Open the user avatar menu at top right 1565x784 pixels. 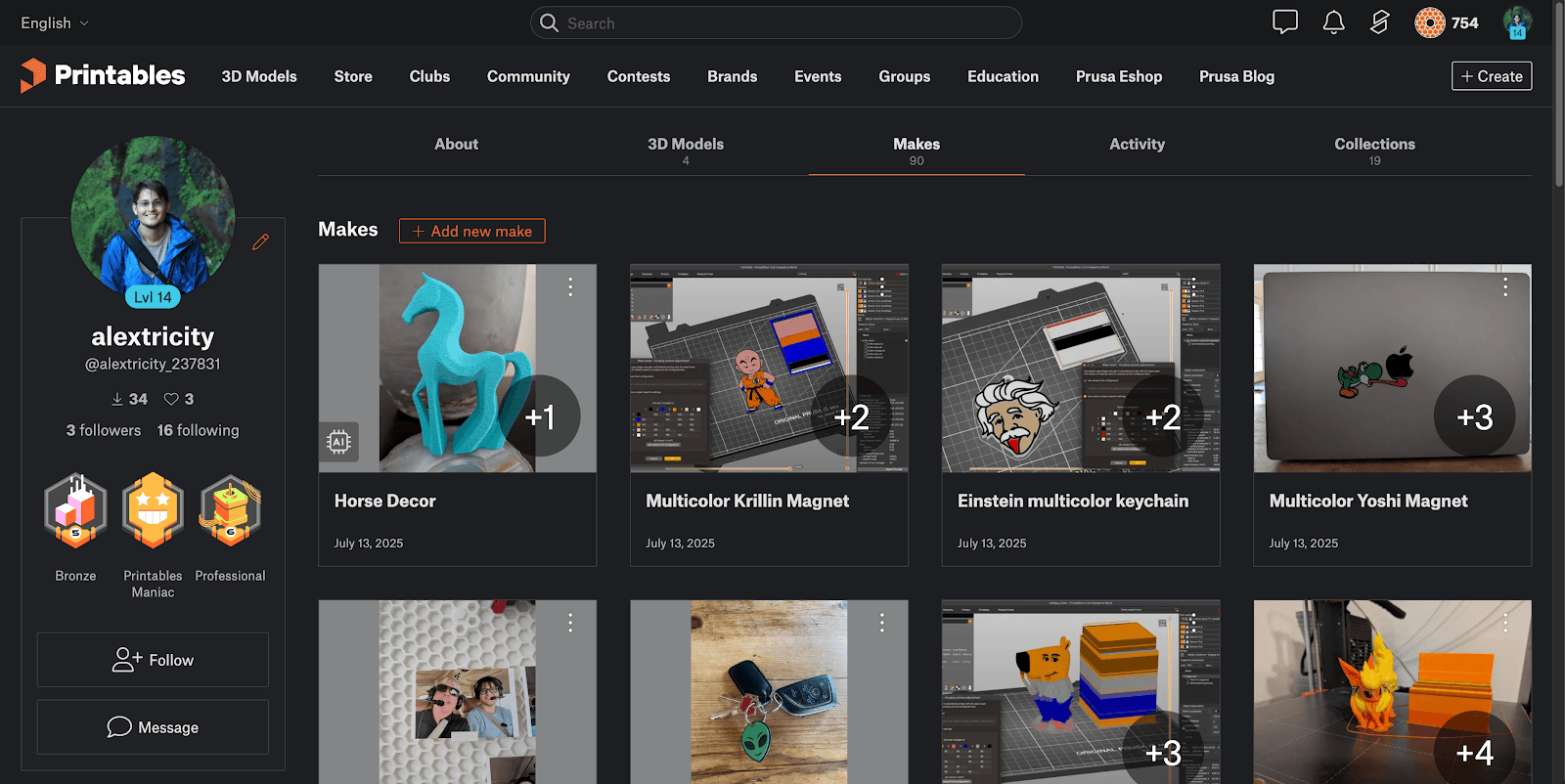(x=1517, y=22)
